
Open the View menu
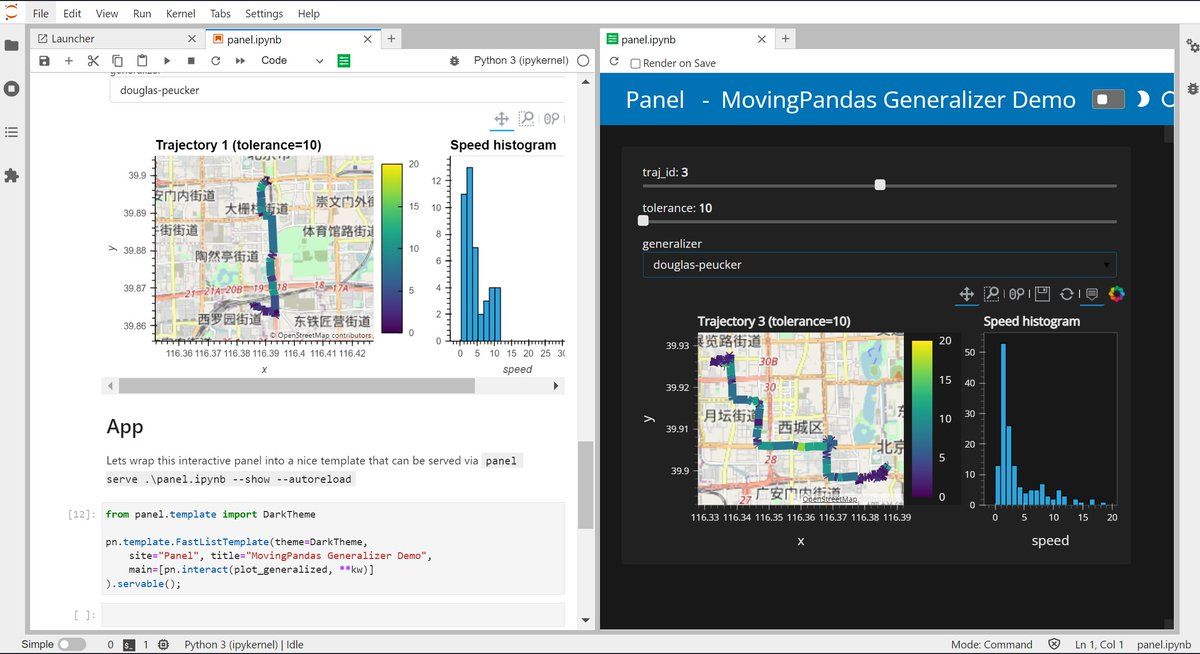click(x=107, y=14)
